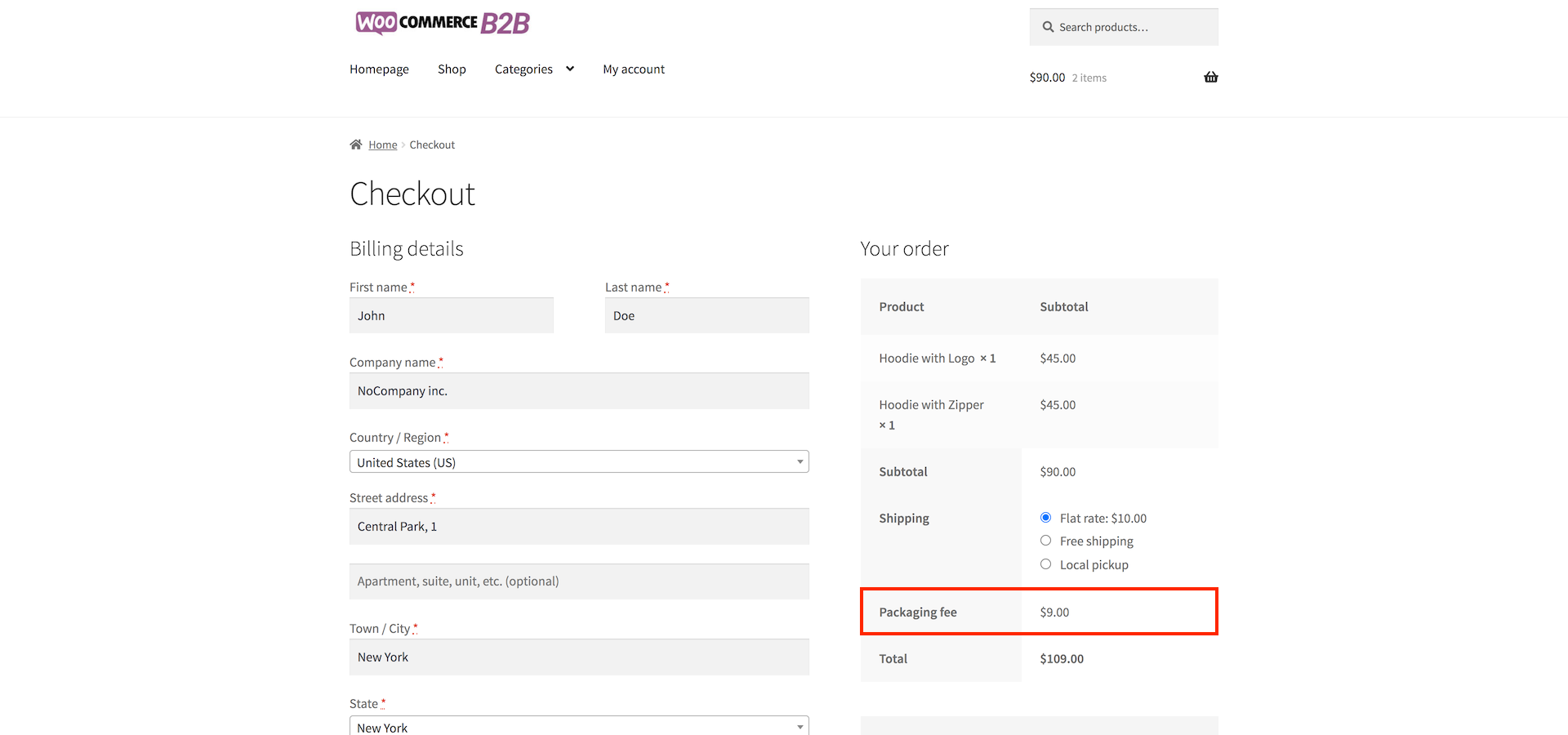Click the home breadcrumb icon

point(356,145)
